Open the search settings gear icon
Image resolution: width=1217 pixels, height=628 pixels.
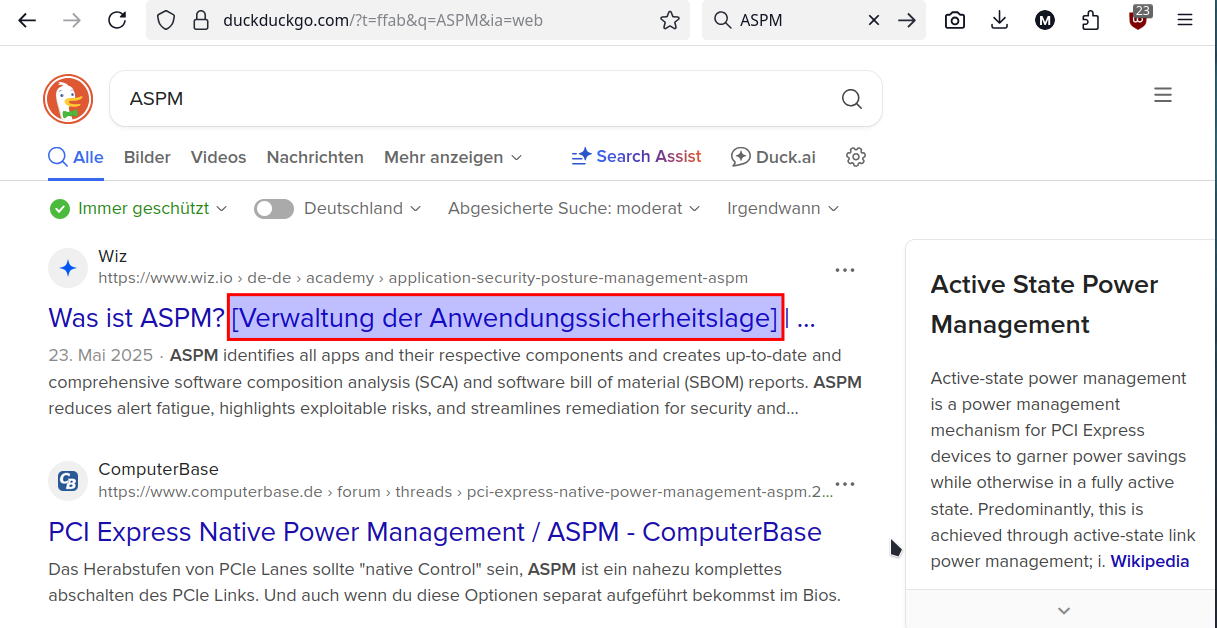point(855,157)
